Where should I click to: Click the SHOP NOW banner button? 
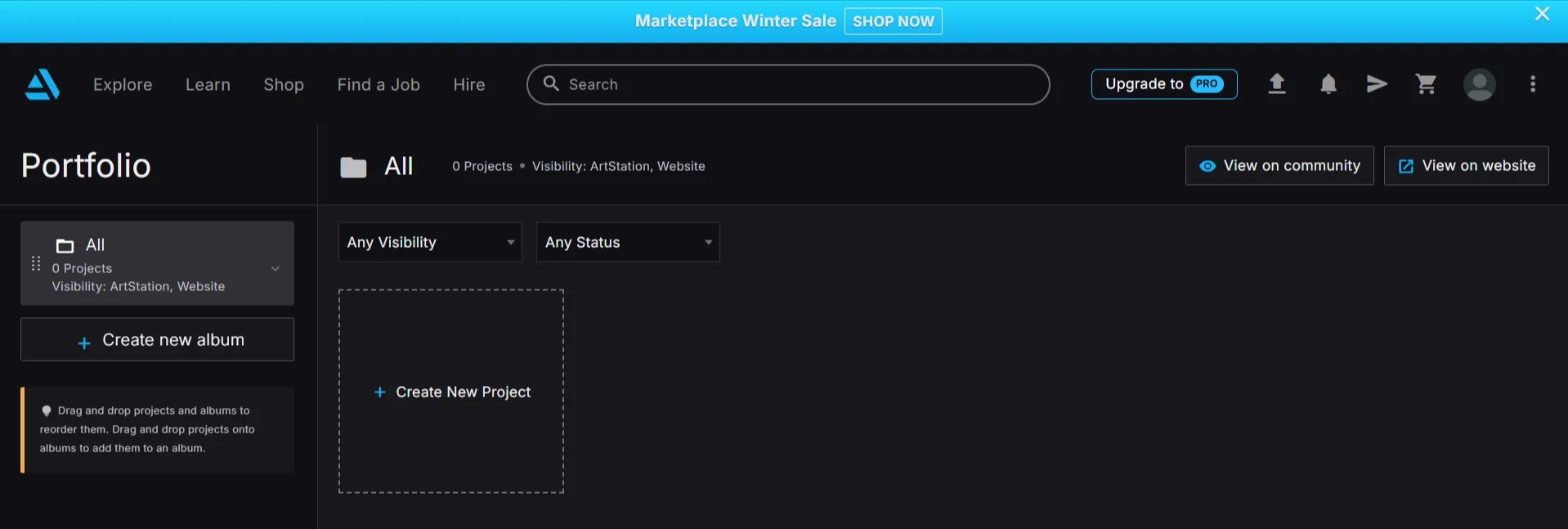tap(893, 21)
